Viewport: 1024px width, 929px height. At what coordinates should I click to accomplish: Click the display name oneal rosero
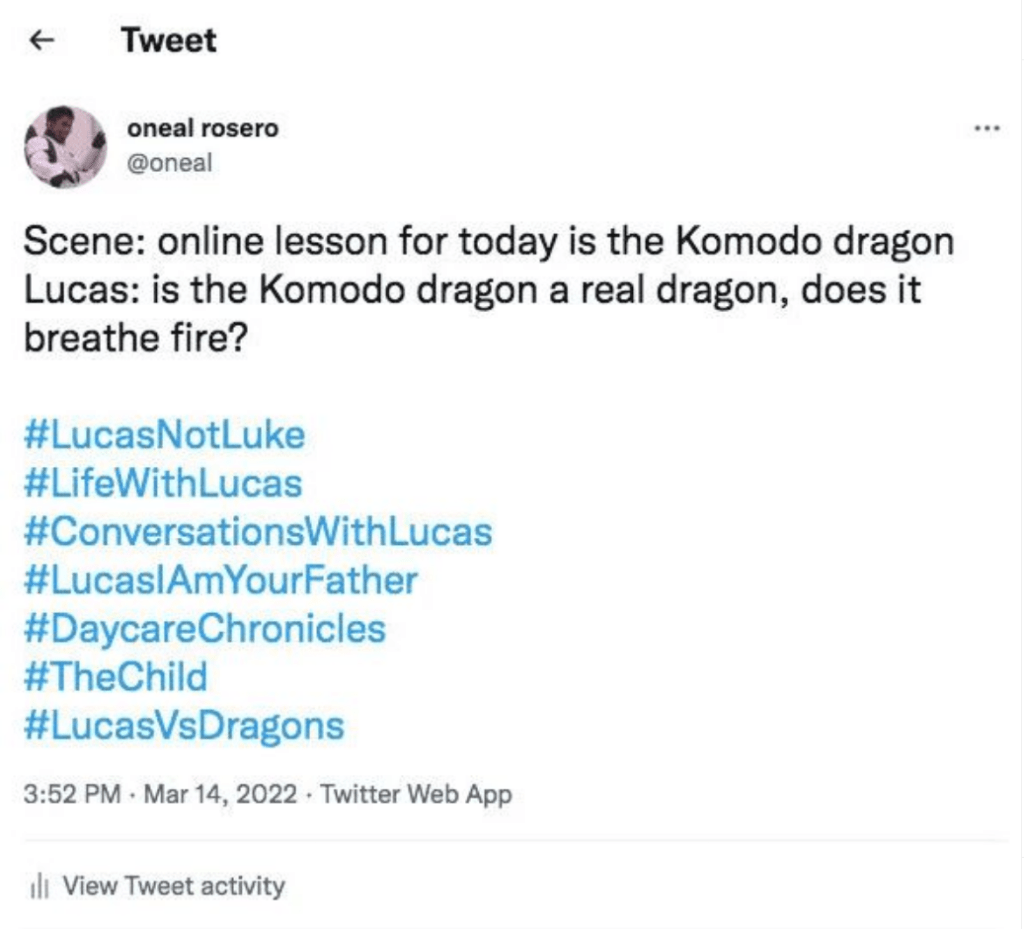pos(203,129)
